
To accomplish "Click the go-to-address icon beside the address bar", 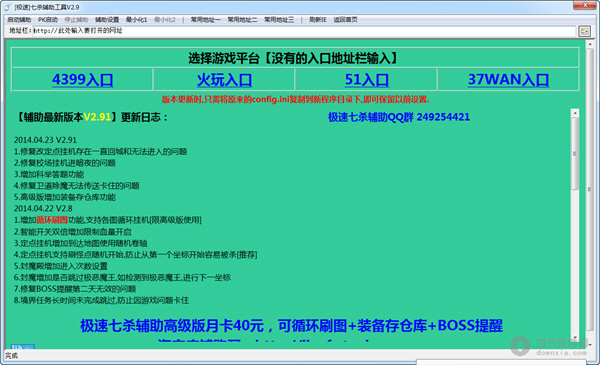I will point(584,31).
